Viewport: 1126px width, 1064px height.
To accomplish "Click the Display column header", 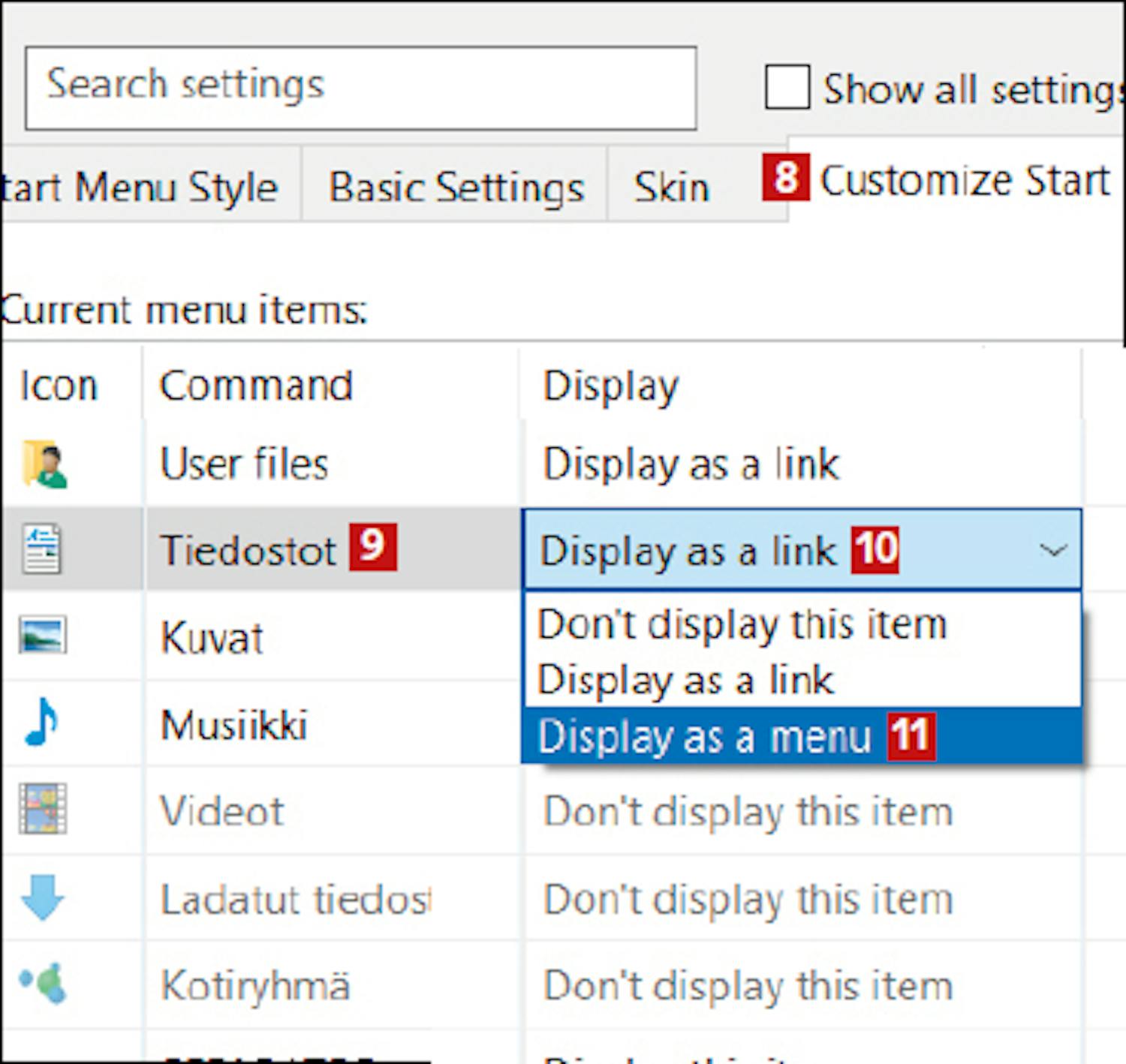I will (x=610, y=386).
